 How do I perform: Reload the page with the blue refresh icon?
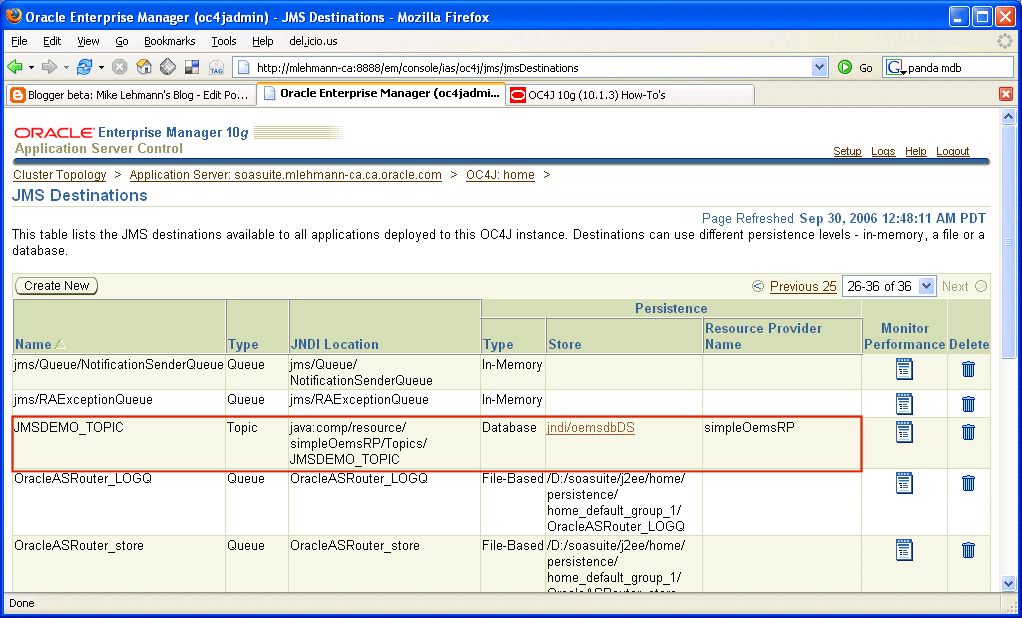[x=84, y=67]
